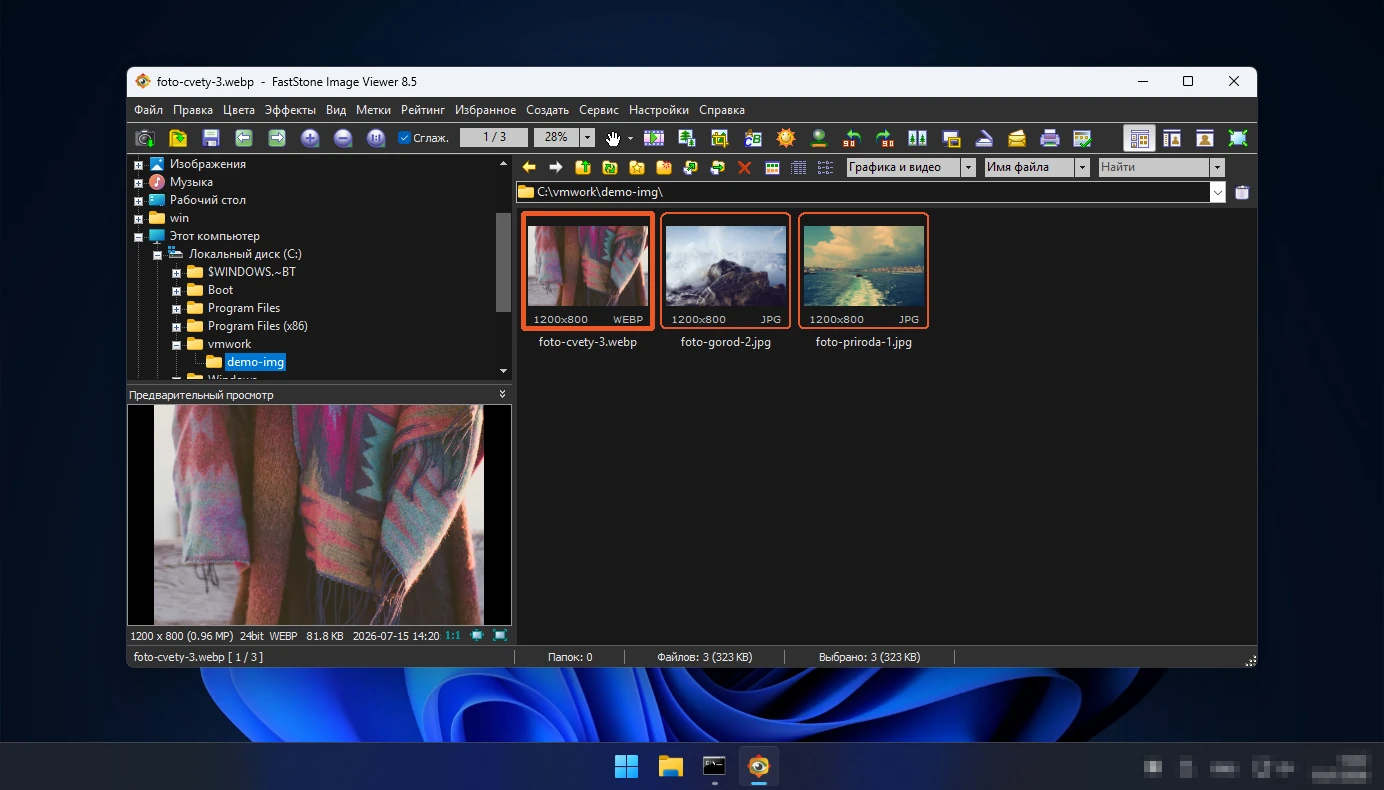Open the hand cursor tool dropdown arrow

[630, 138]
